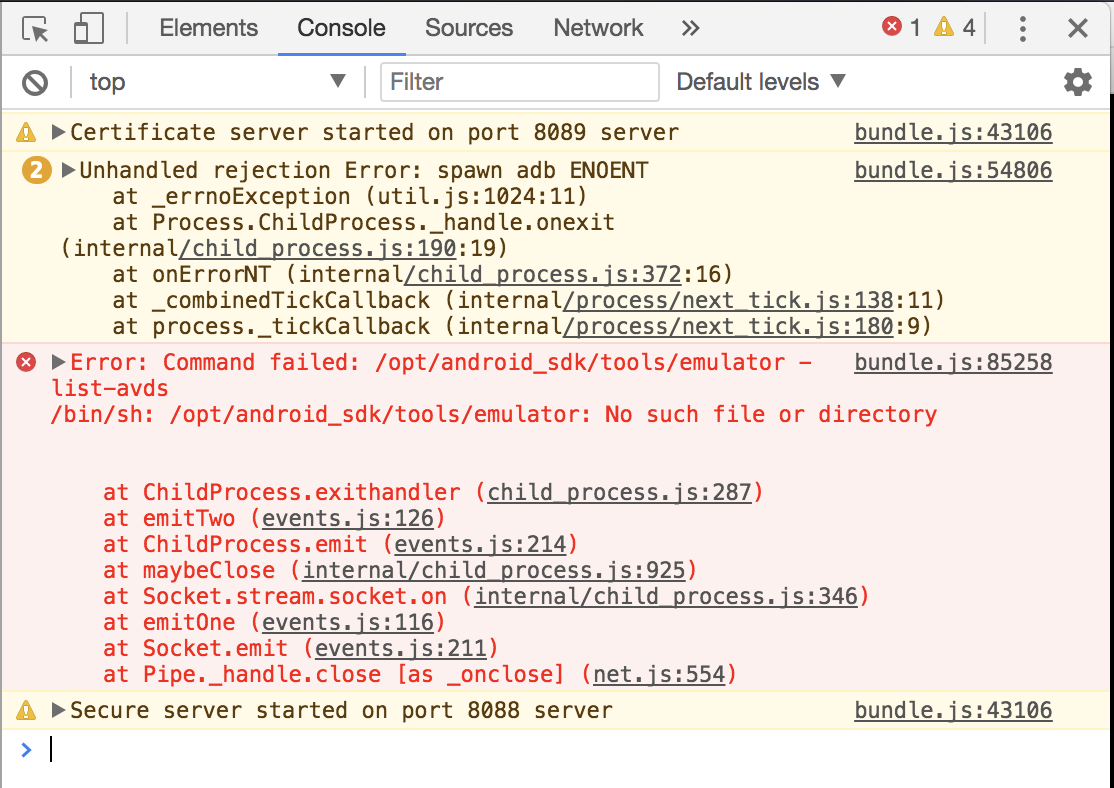This screenshot has width=1114, height=788.
Task: Open bundle.js:85258 source link
Action: pyautogui.click(x=952, y=362)
